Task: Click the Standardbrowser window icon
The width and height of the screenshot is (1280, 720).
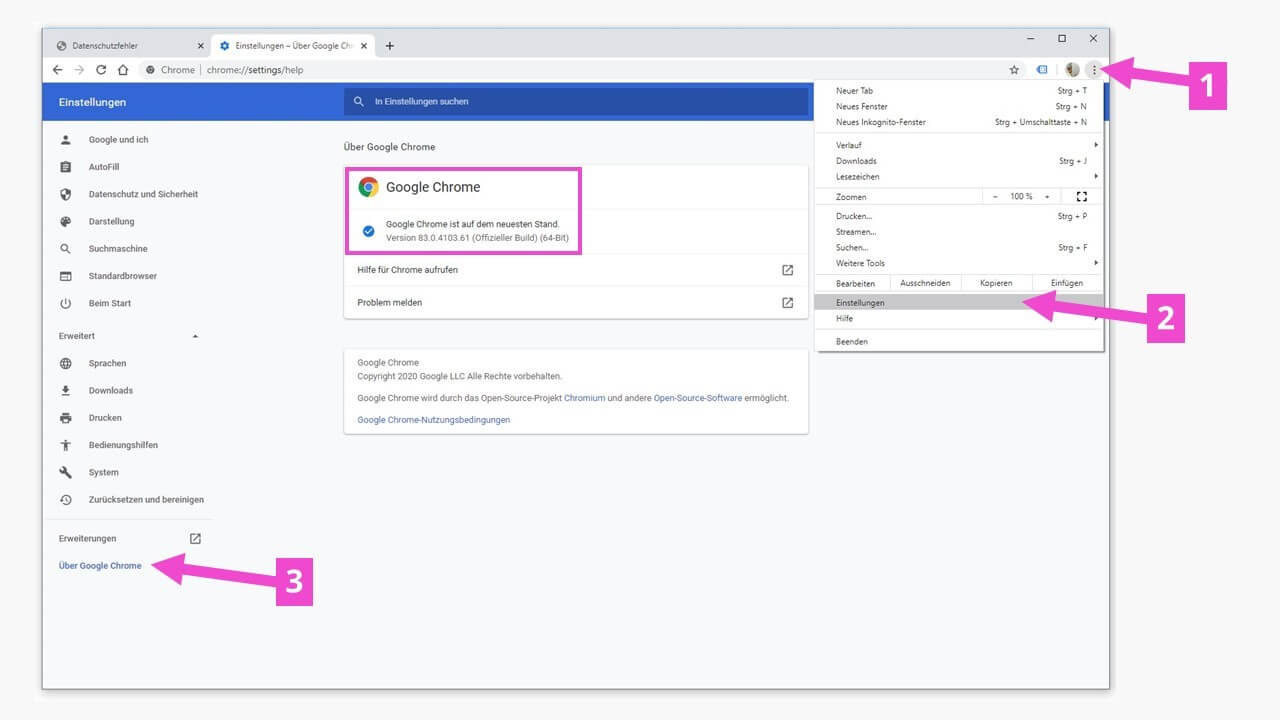Action: 66,276
